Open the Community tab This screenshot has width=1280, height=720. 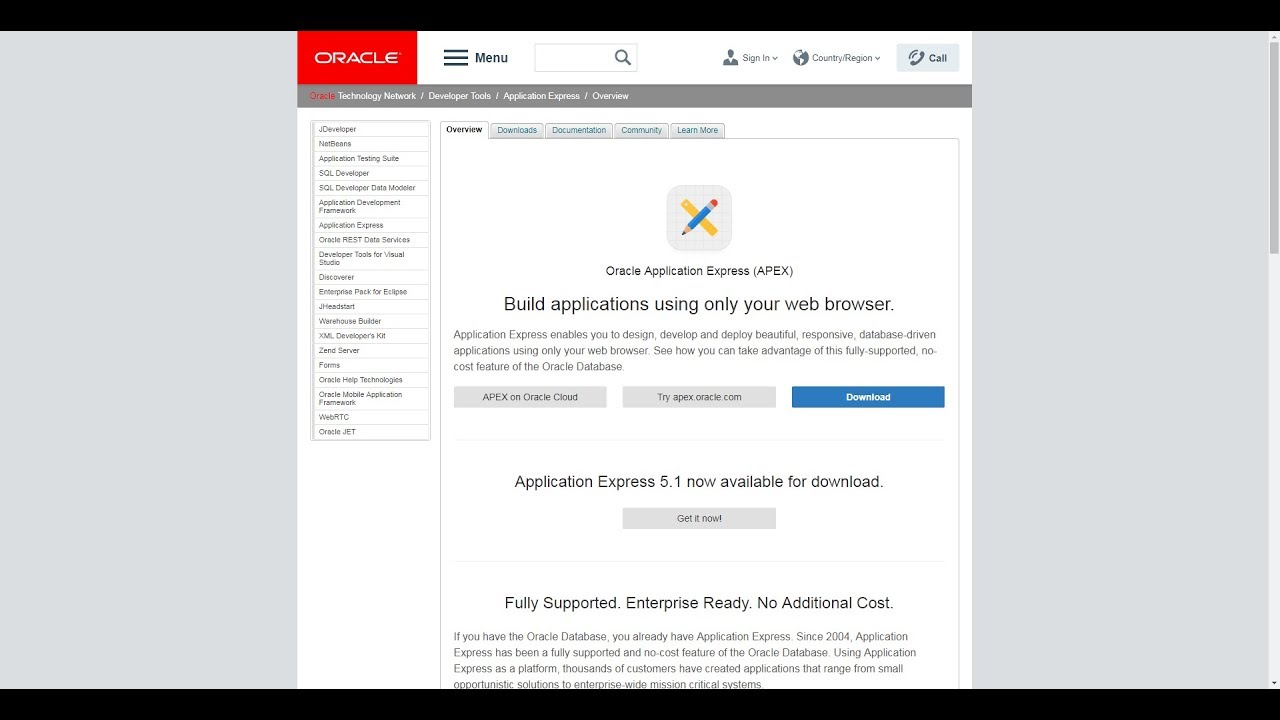click(x=641, y=130)
